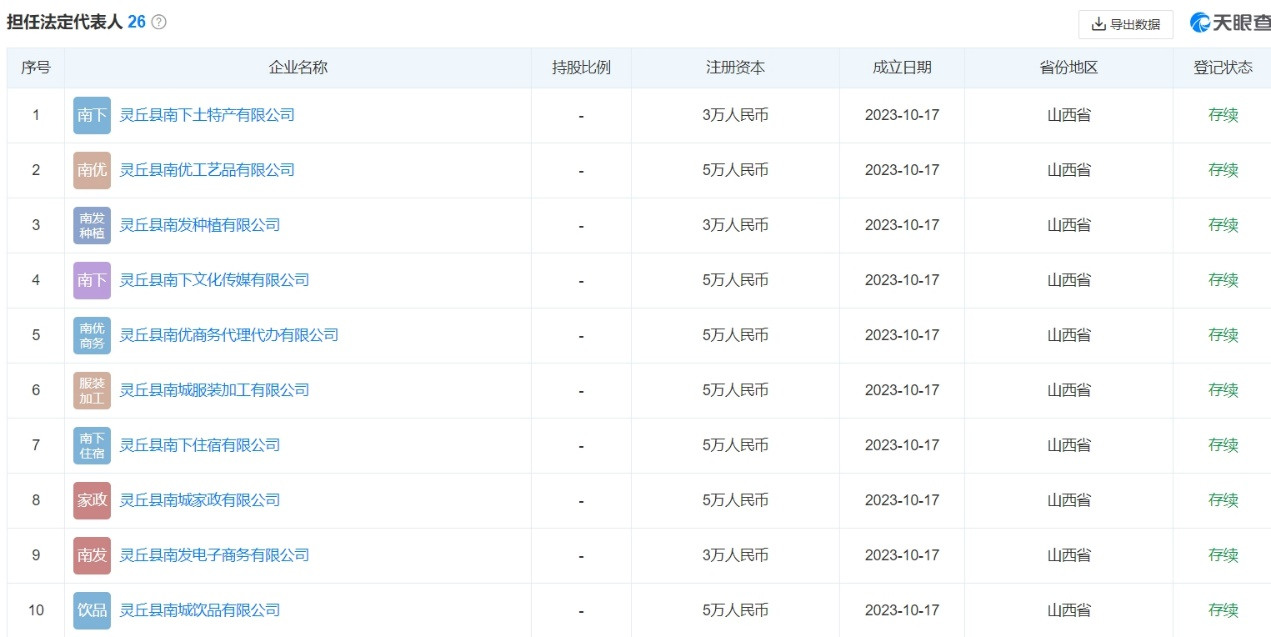1271x637 pixels.
Task: Click the red 南发 logo of 电子商务 company
Action: coord(92,555)
